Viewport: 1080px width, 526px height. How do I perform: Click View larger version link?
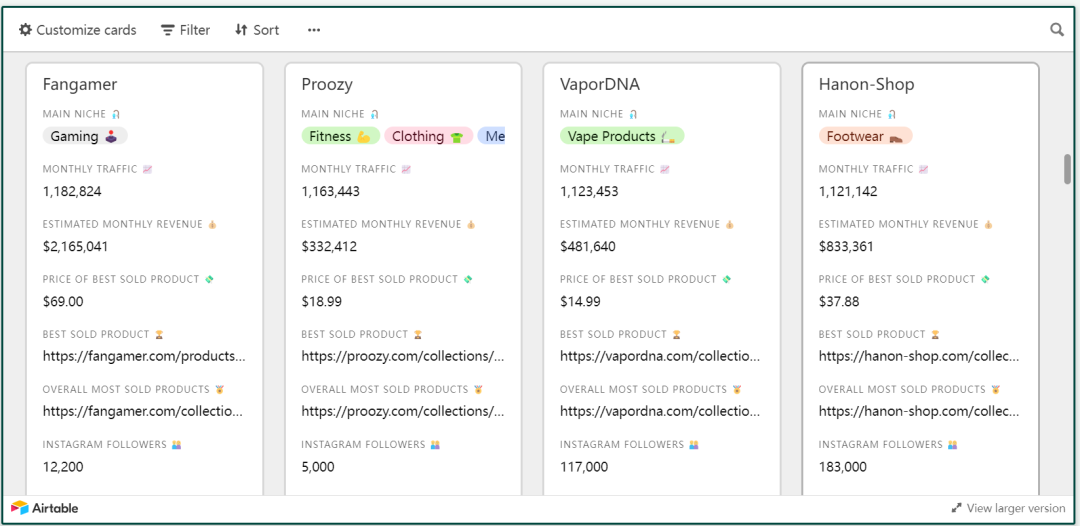(1008, 508)
